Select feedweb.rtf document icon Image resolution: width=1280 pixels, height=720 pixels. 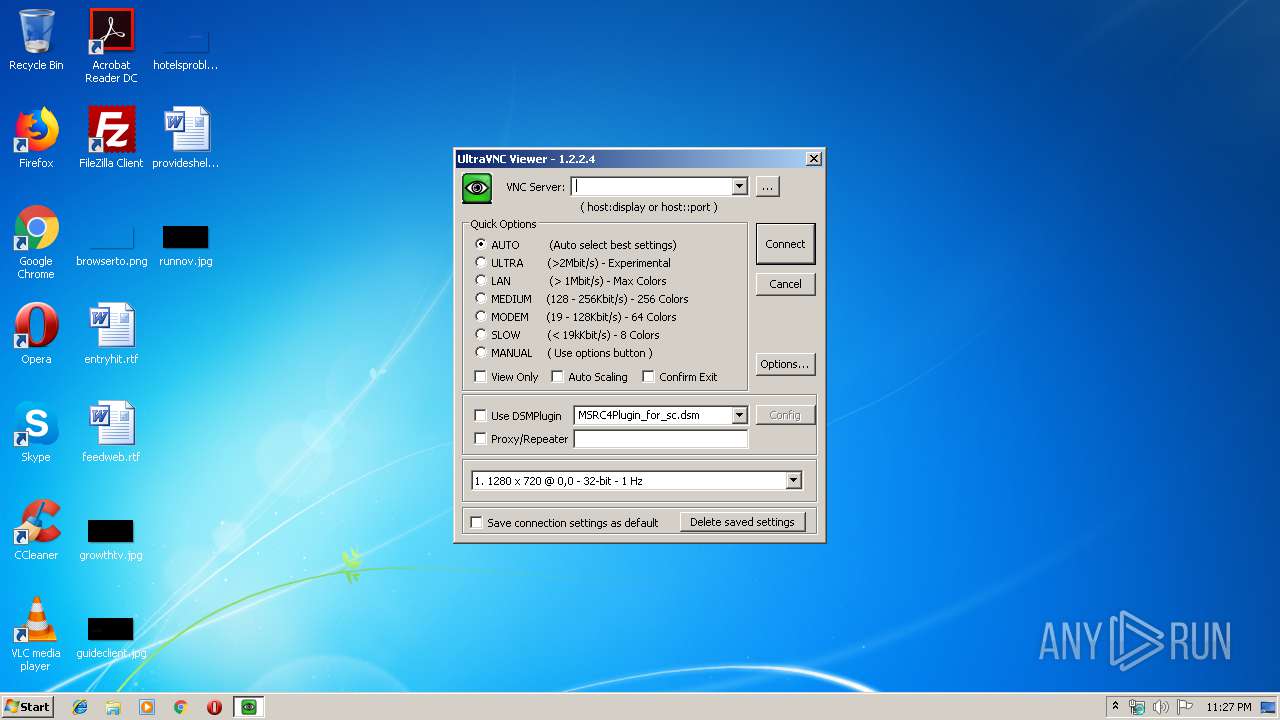[x=111, y=432]
